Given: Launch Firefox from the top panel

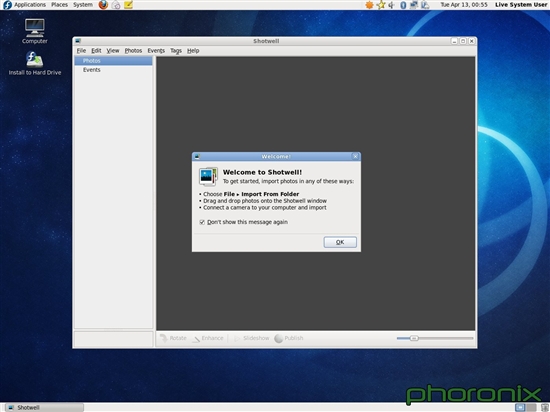Looking at the screenshot, I should [x=103, y=5].
